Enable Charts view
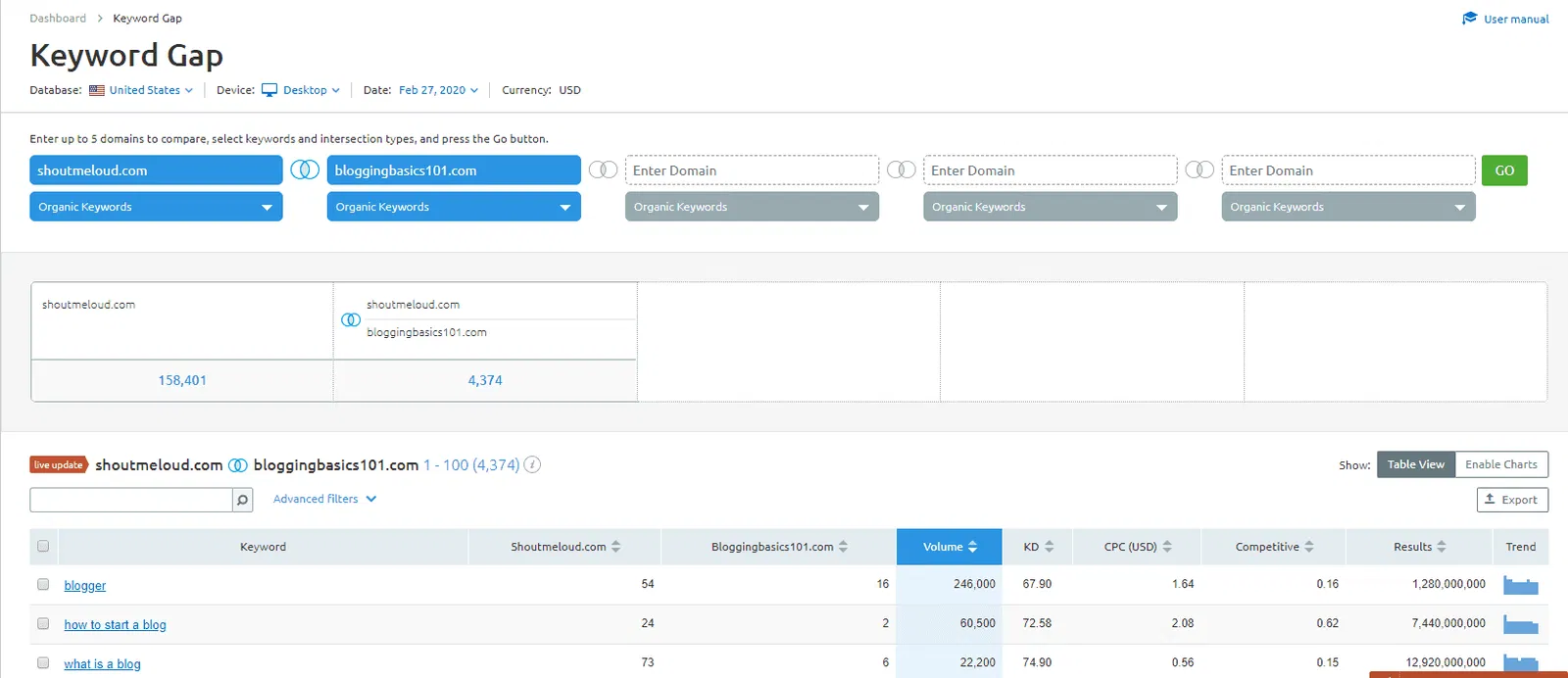The height and width of the screenshot is (678, 1568). click(x=1501, y=464)
